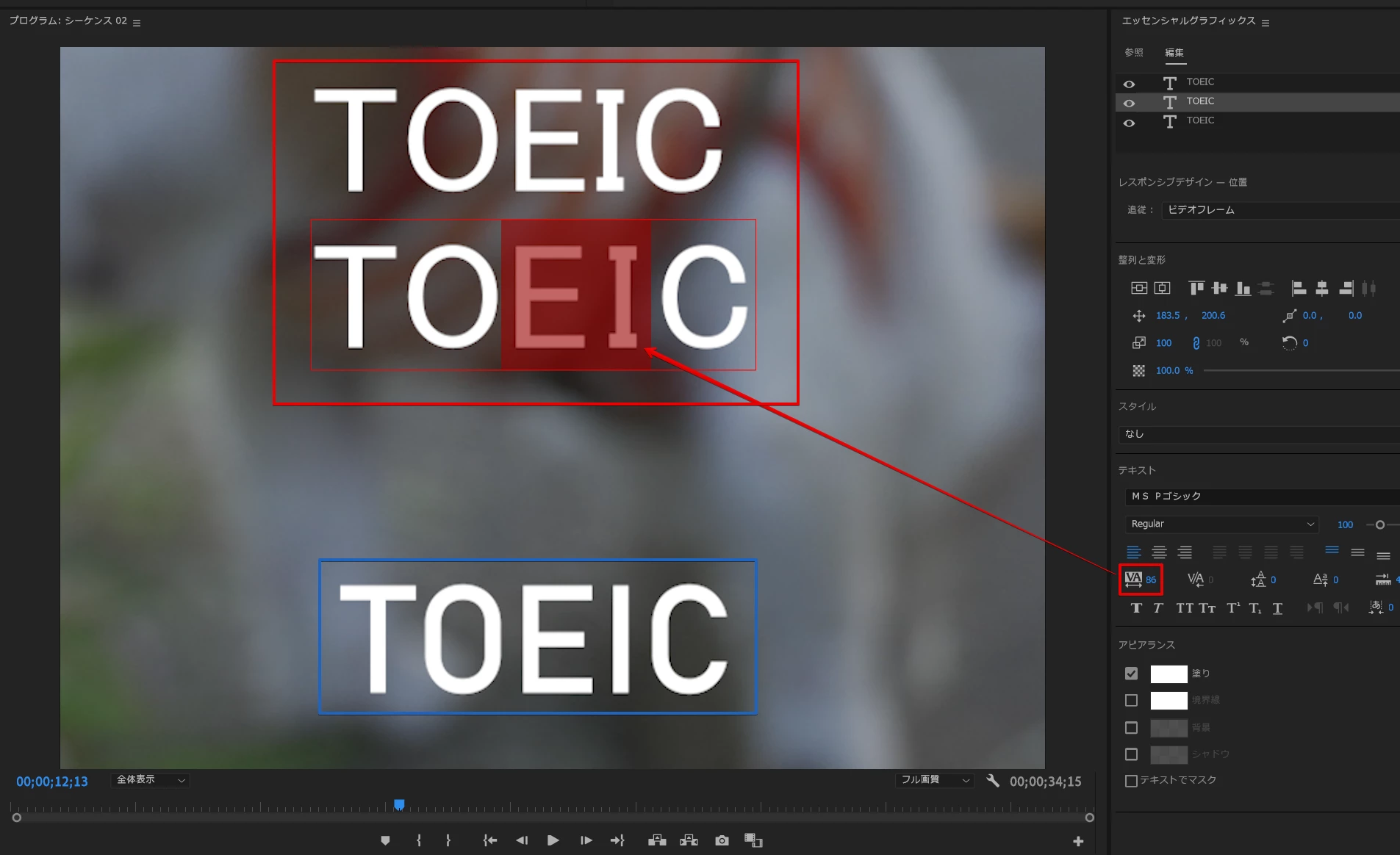Enable the 背景 background checkbox
Viewport: 1400px width, 855px height.
(x=1131, y=727)
